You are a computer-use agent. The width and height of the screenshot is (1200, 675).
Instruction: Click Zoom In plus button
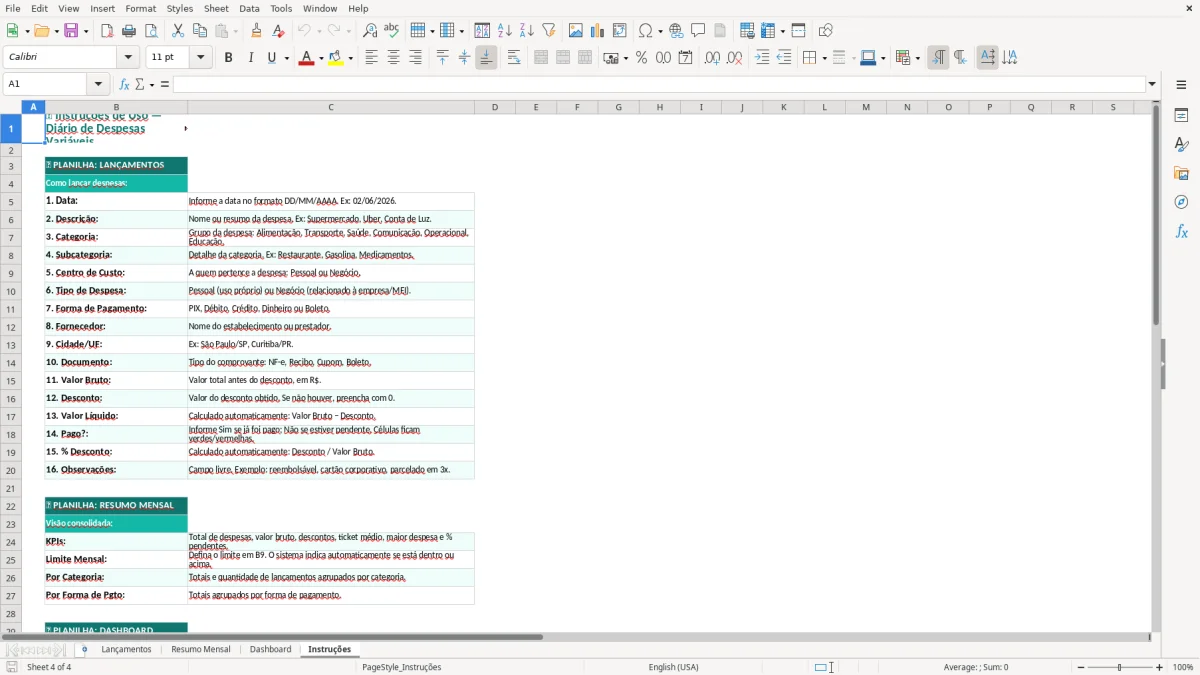click(x=1159, y=667)
